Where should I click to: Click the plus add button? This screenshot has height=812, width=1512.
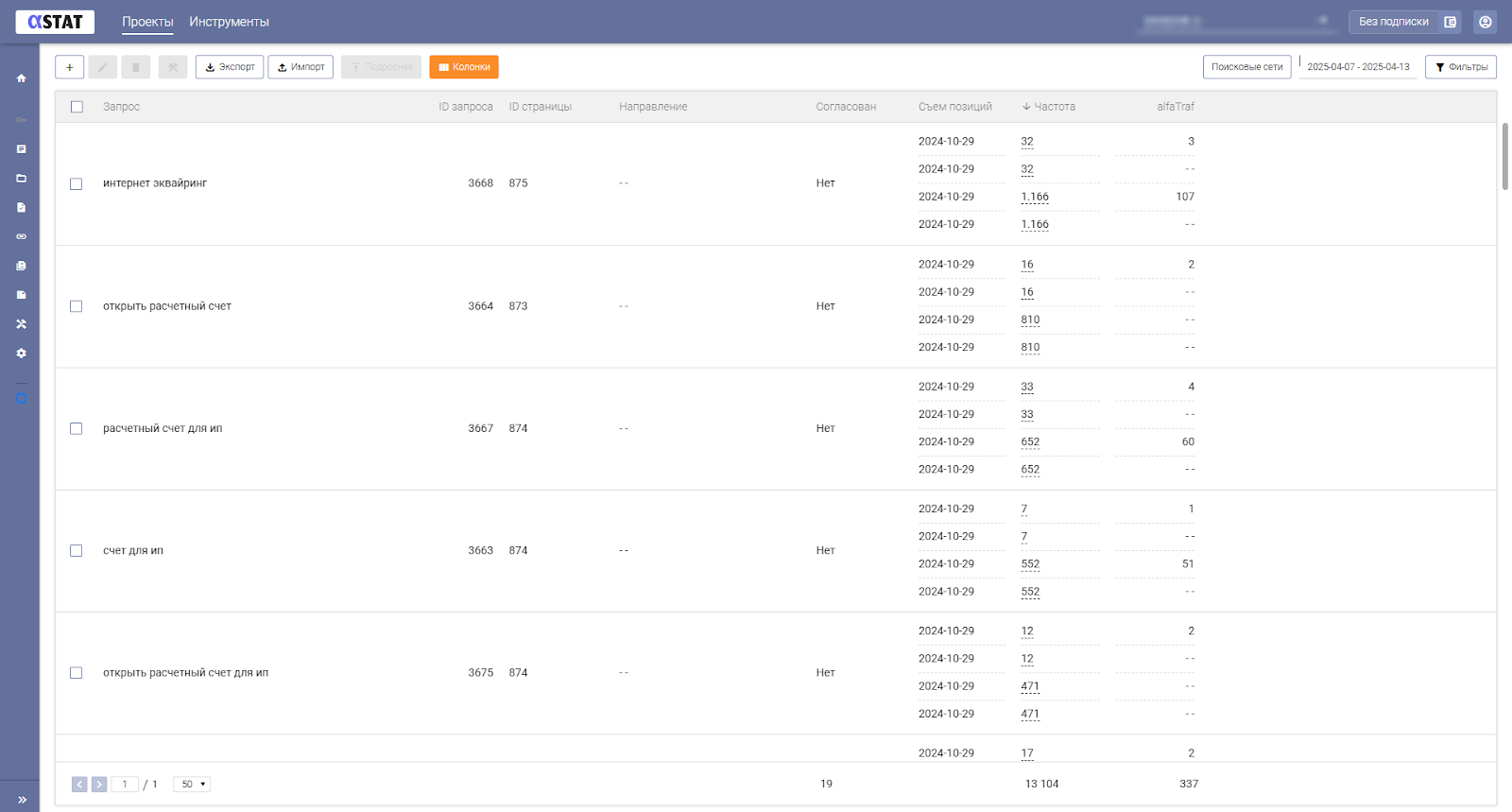click(70, 67)
